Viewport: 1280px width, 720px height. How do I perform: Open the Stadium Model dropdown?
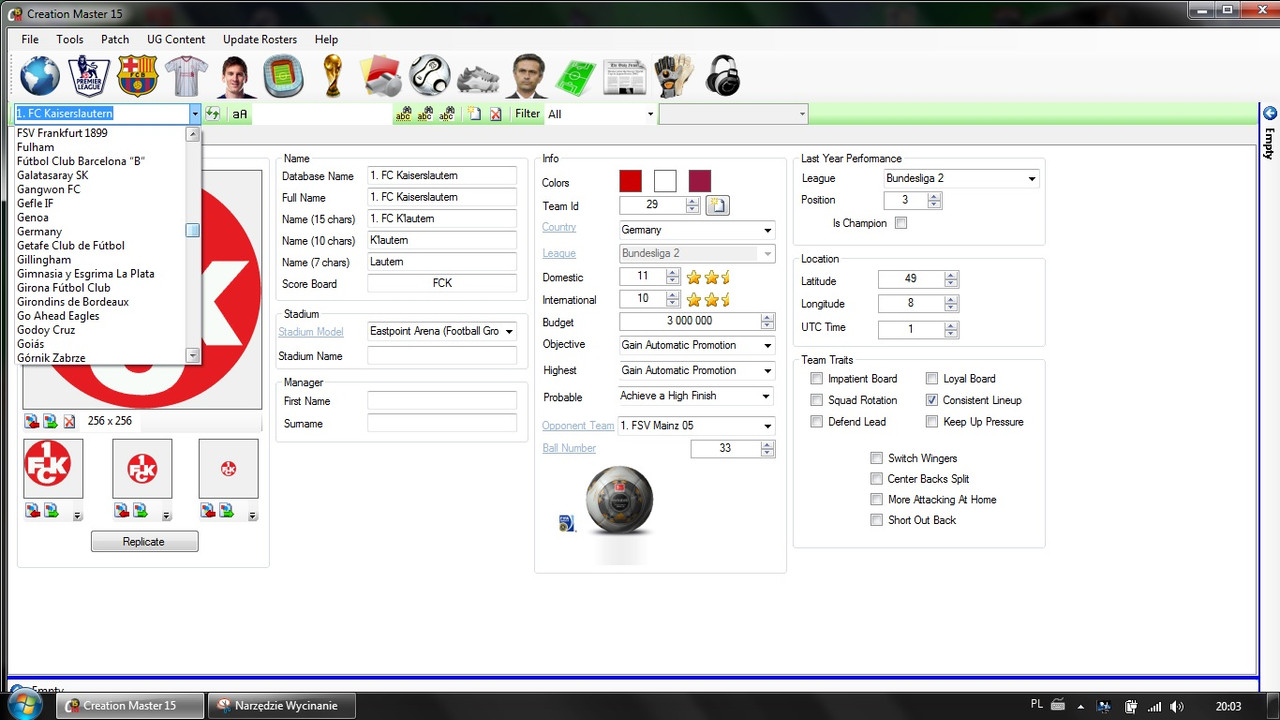click(x=509, y=331)
